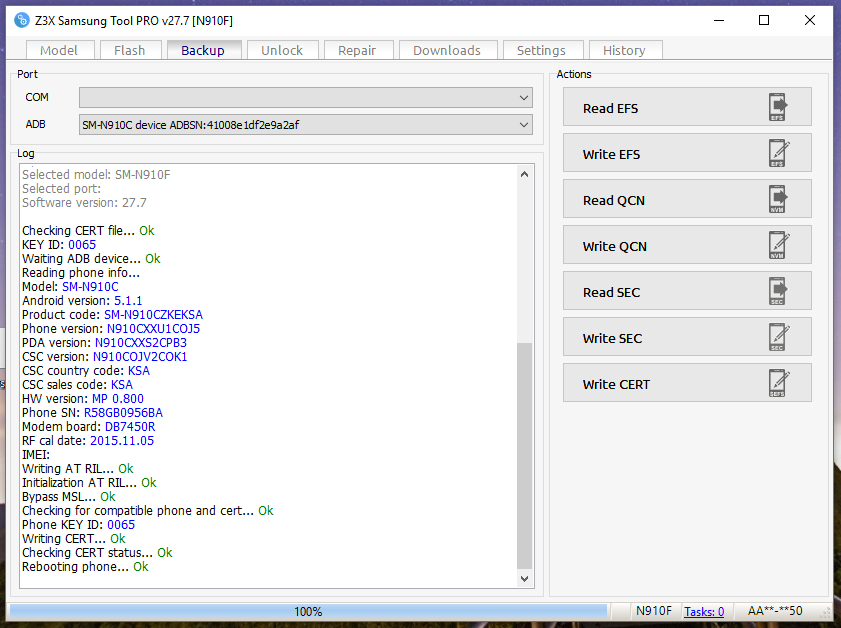This screenshot has width=841, height=628.
Task: Click CSC version N910COJV2COK1
Action: 140,357
